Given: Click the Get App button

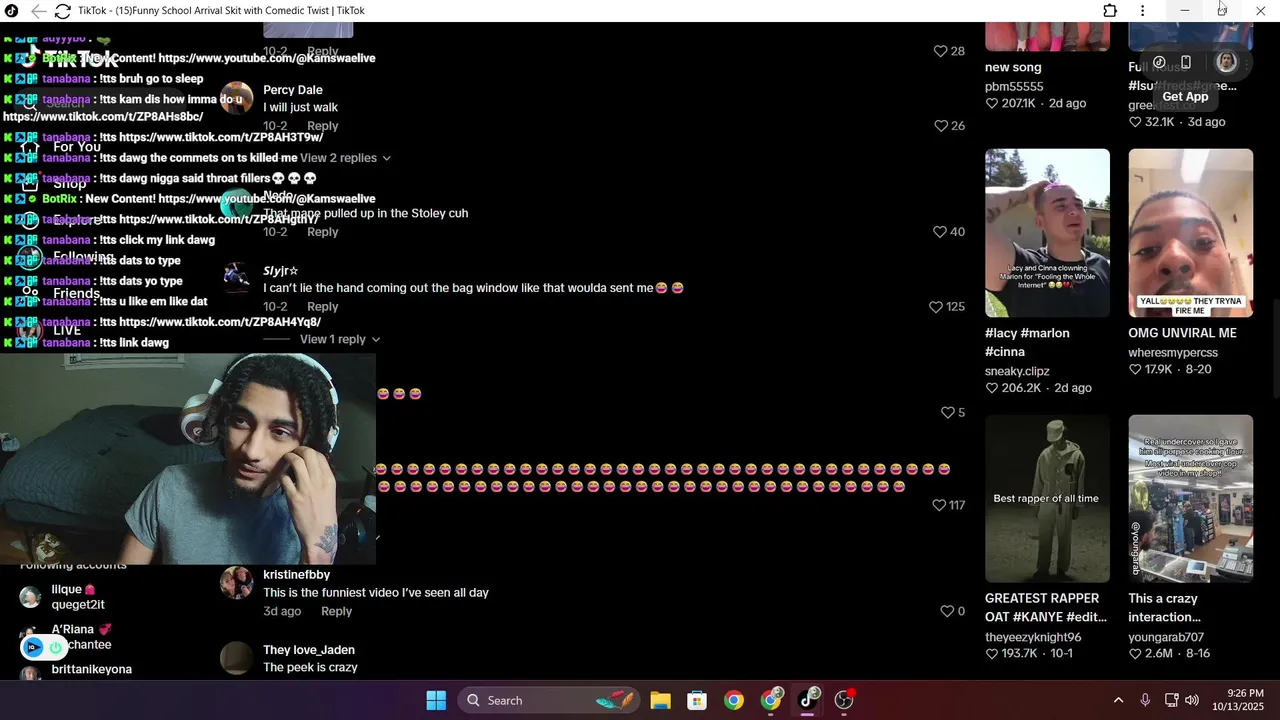Looking at the screenshot, I should pos(1185,97).
